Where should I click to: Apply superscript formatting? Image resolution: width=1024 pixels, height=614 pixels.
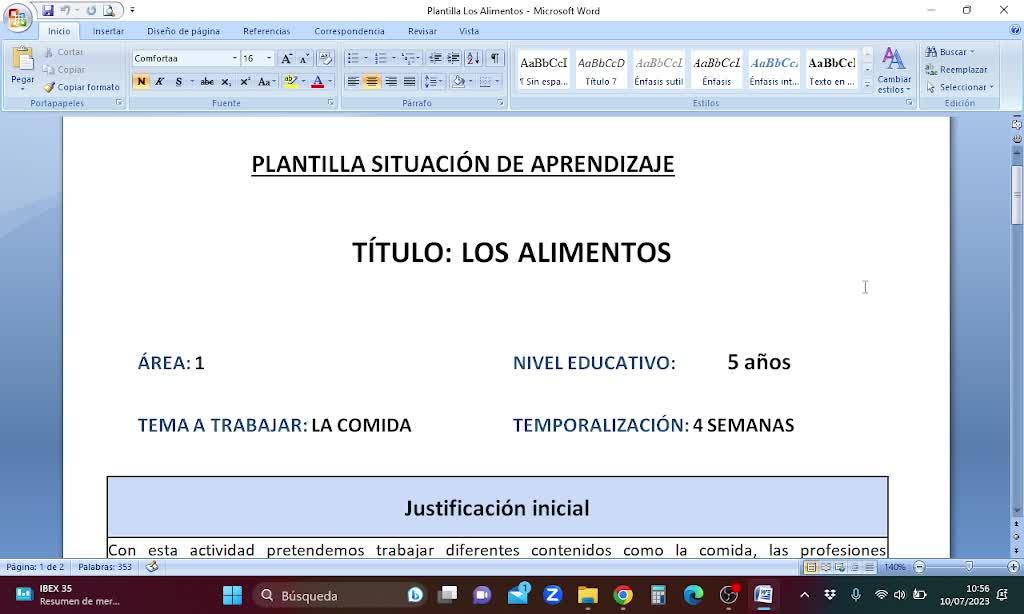[x=245, y=82]
